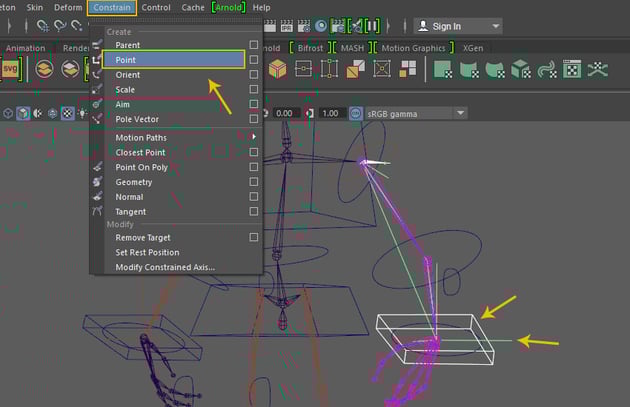Open Point constraint options box
The width and height of the screenshot is (630, 407).
pyautogui.click(x=254, y=60)
